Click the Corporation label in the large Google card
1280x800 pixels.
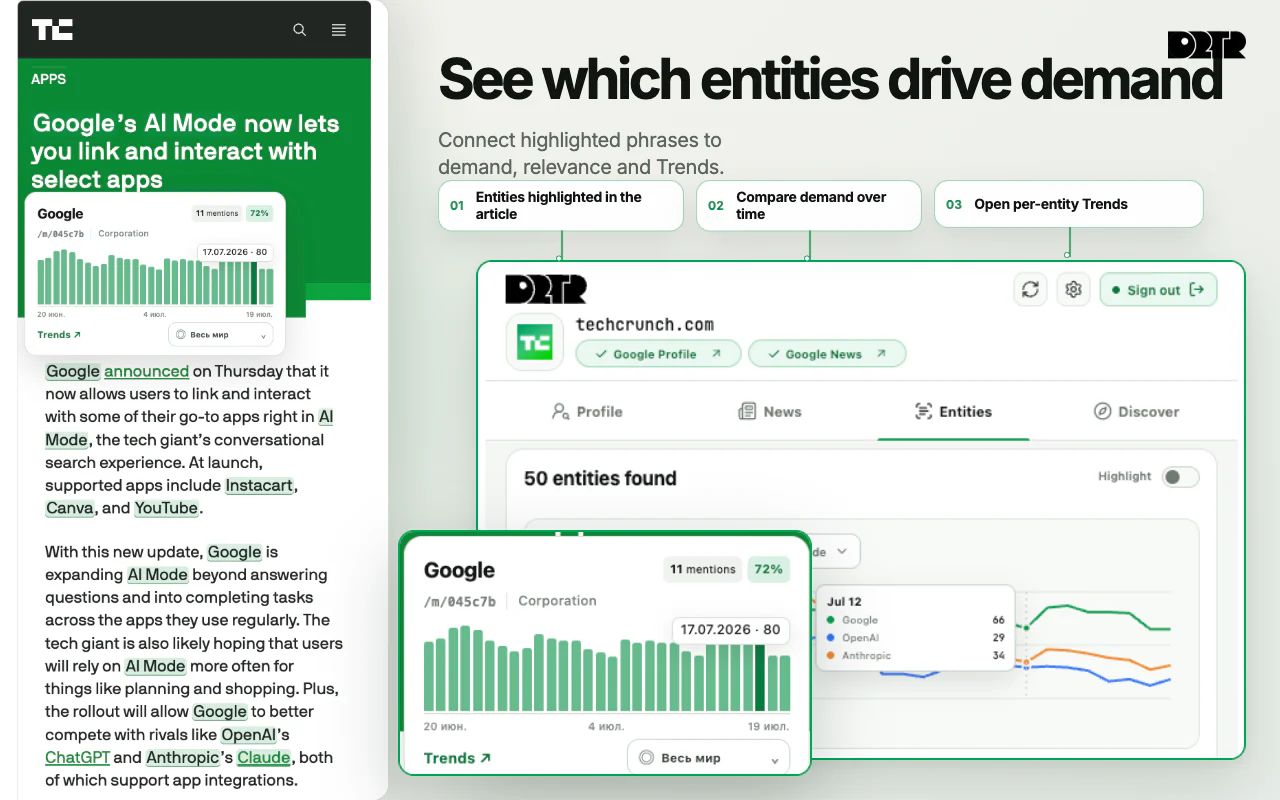[557, 601]
